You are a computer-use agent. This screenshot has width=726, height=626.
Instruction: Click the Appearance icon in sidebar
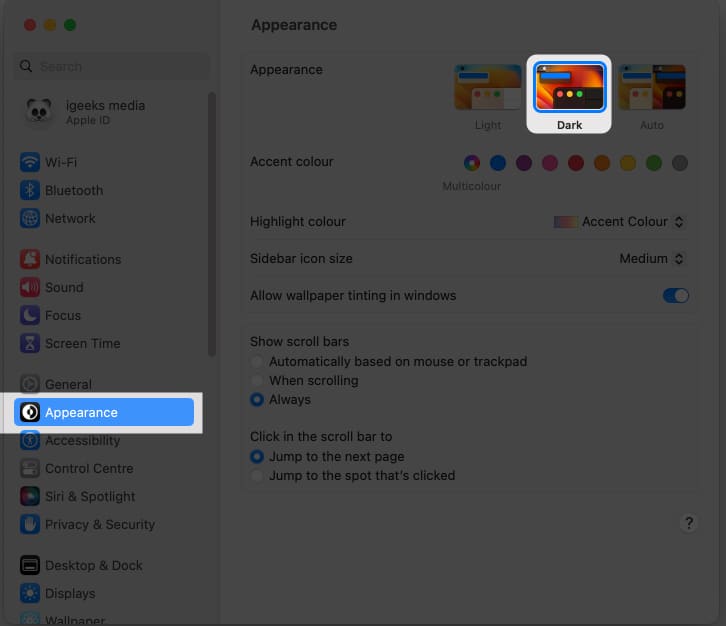[30, 412]
